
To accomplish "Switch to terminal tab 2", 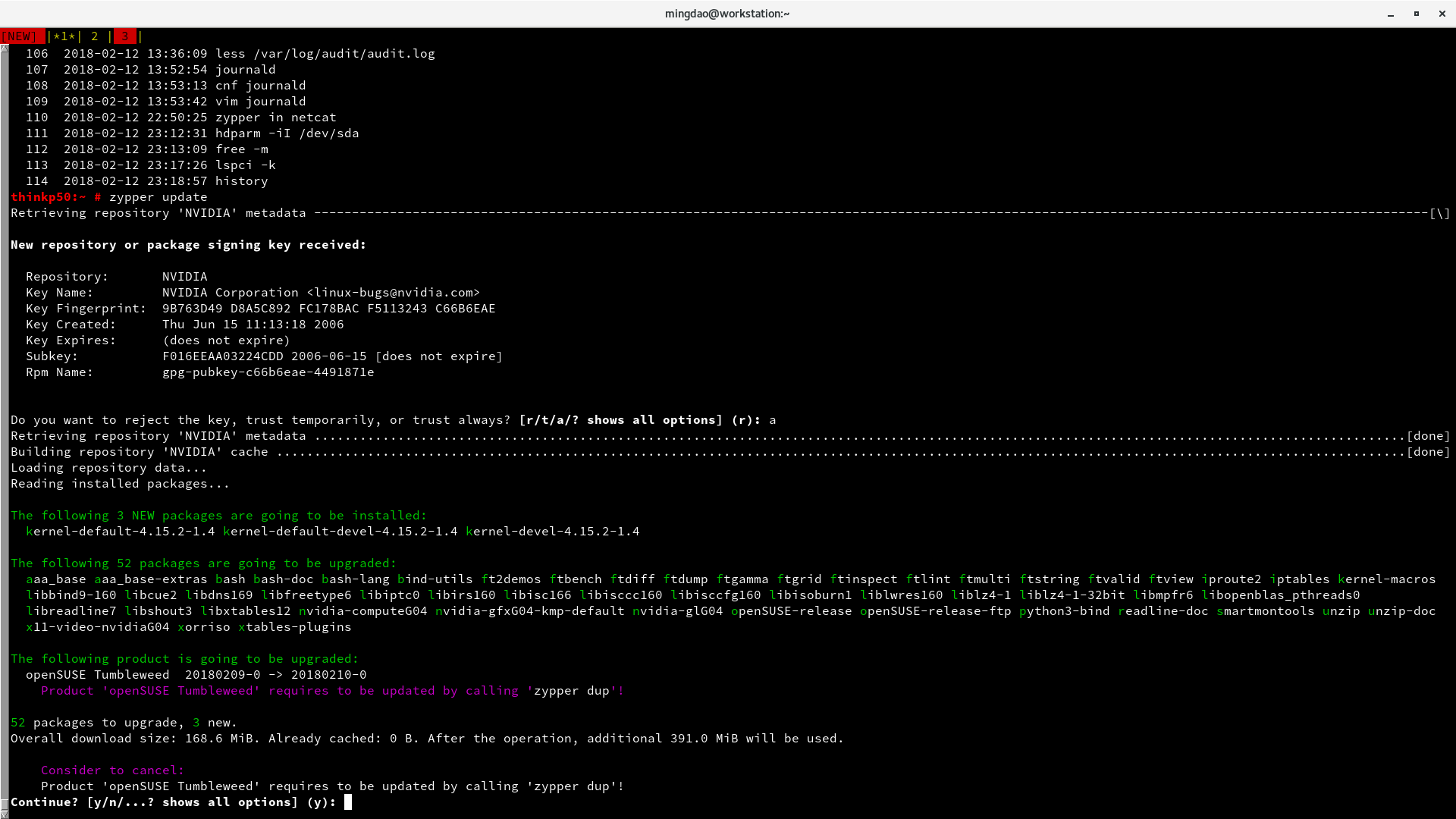I will (x=95, y=36).
